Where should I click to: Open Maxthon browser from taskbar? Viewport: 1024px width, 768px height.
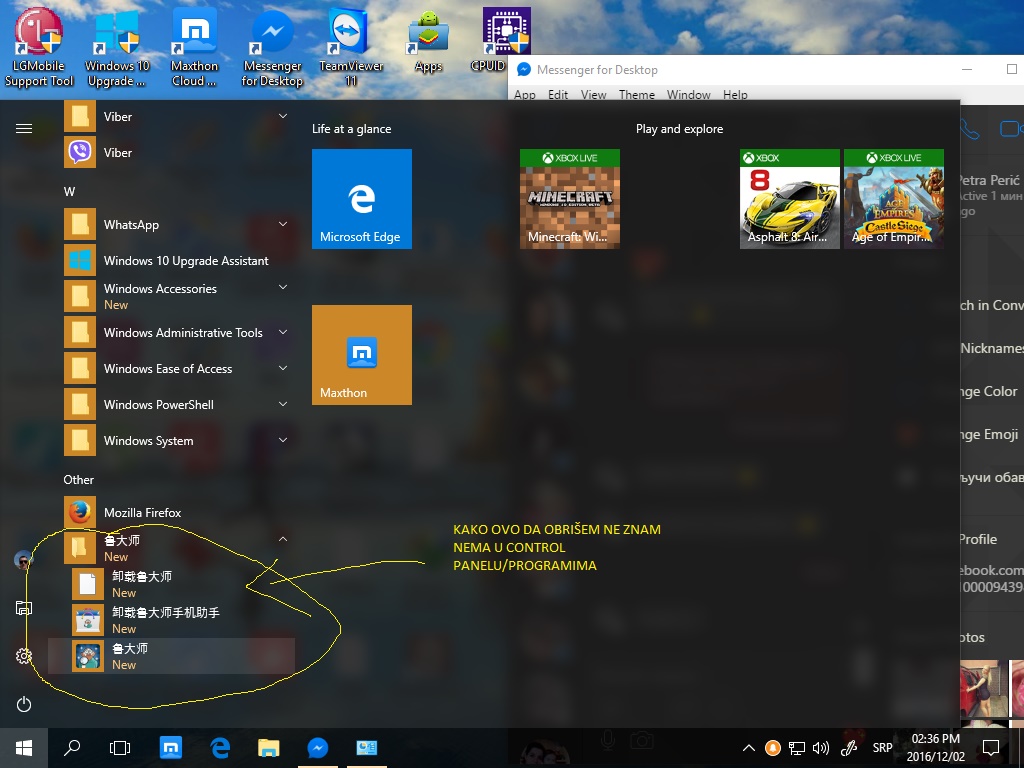click(170, 748)
